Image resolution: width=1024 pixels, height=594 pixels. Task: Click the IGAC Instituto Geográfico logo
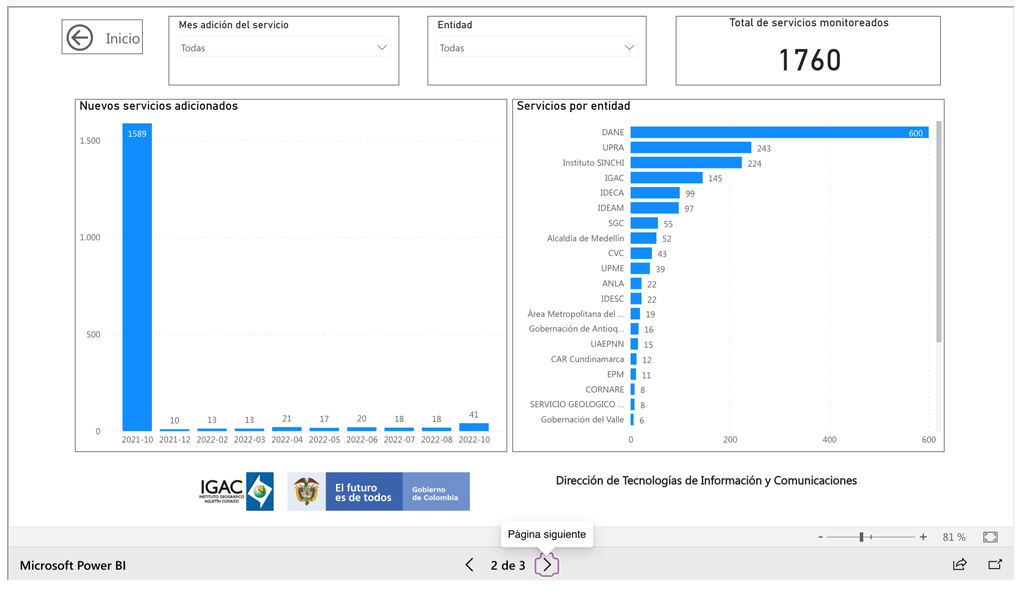[235, 490]
